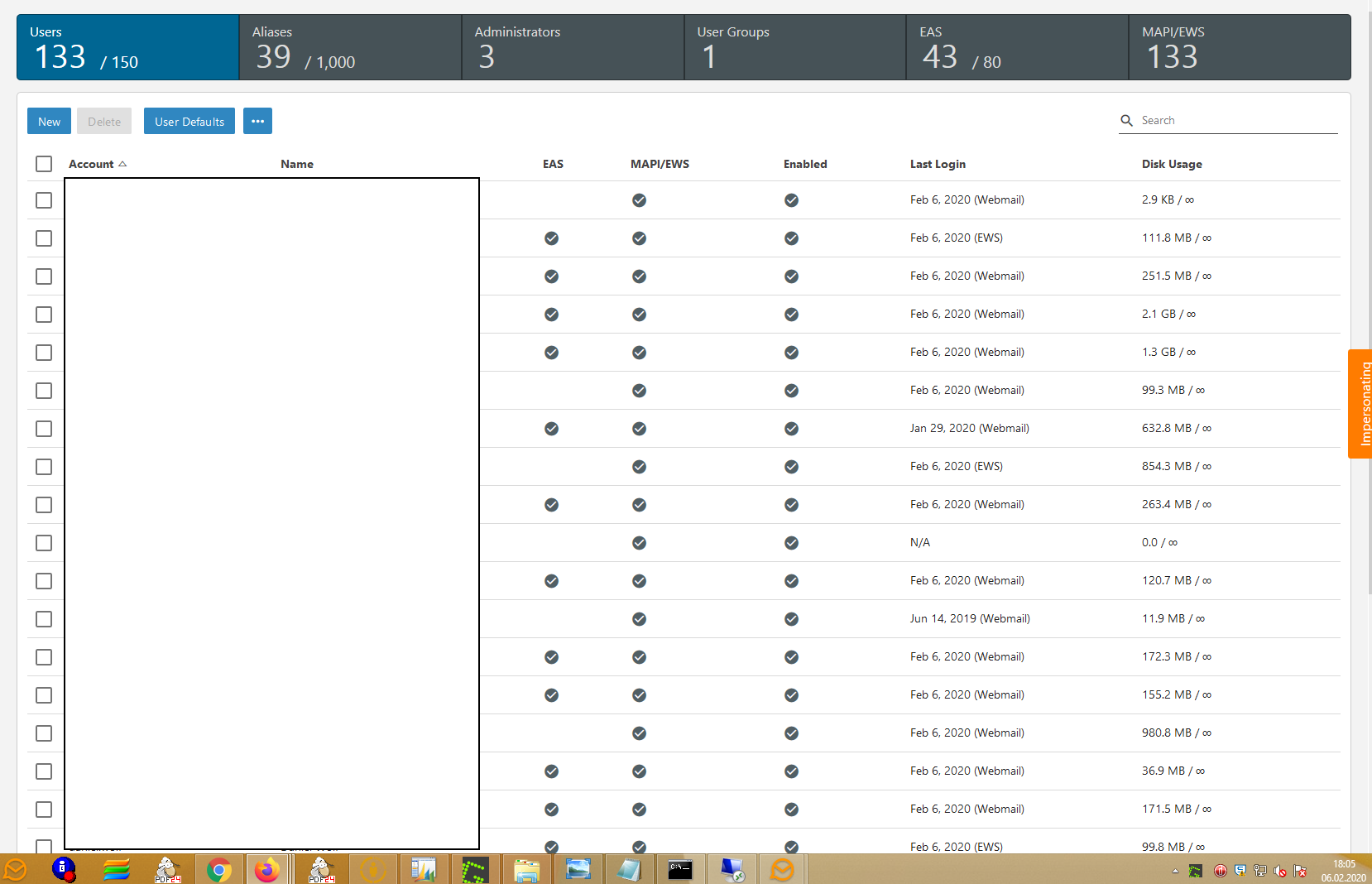Select the user last logged in Jun 14, 2019
The height and width of the screenshot is (884, 1372).
44,619
